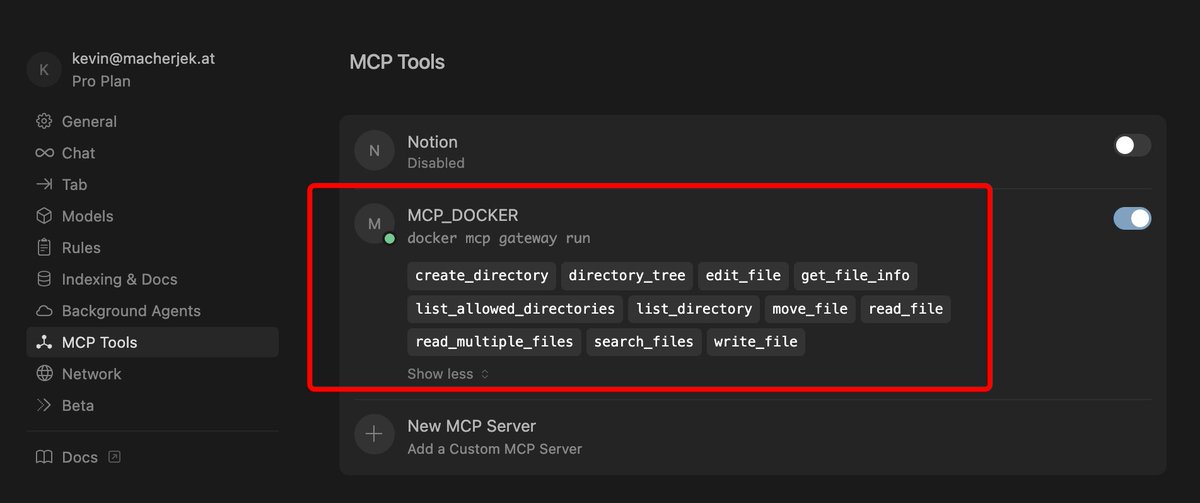1200x503 pixels.
Task: Go to the Beta settings section
Action: click(77, 405)
